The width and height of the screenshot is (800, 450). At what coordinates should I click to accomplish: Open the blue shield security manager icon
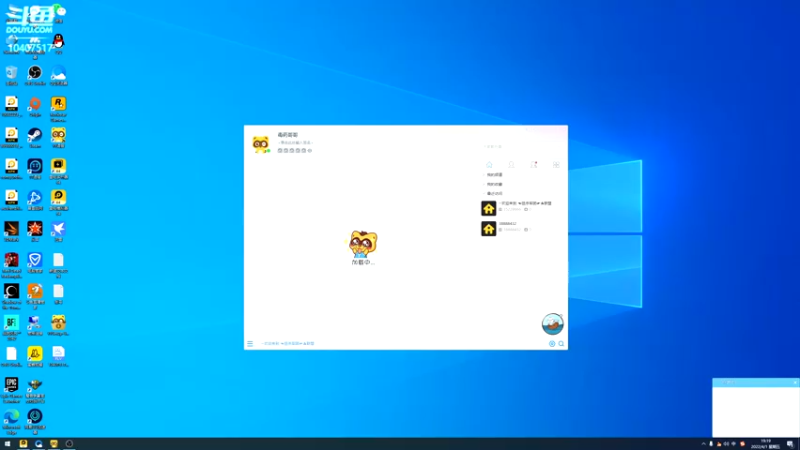pyautogui.click(x=35, y=263)
